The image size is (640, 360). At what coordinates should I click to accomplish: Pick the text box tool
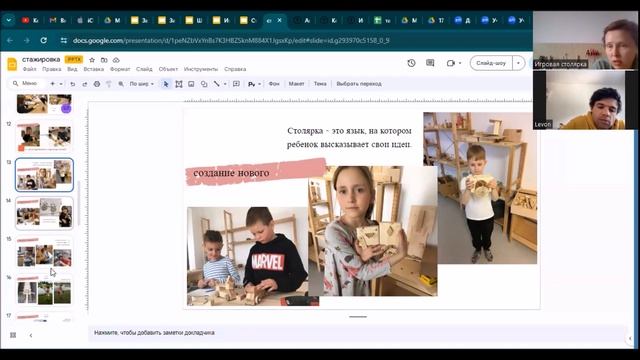(179, 84)
